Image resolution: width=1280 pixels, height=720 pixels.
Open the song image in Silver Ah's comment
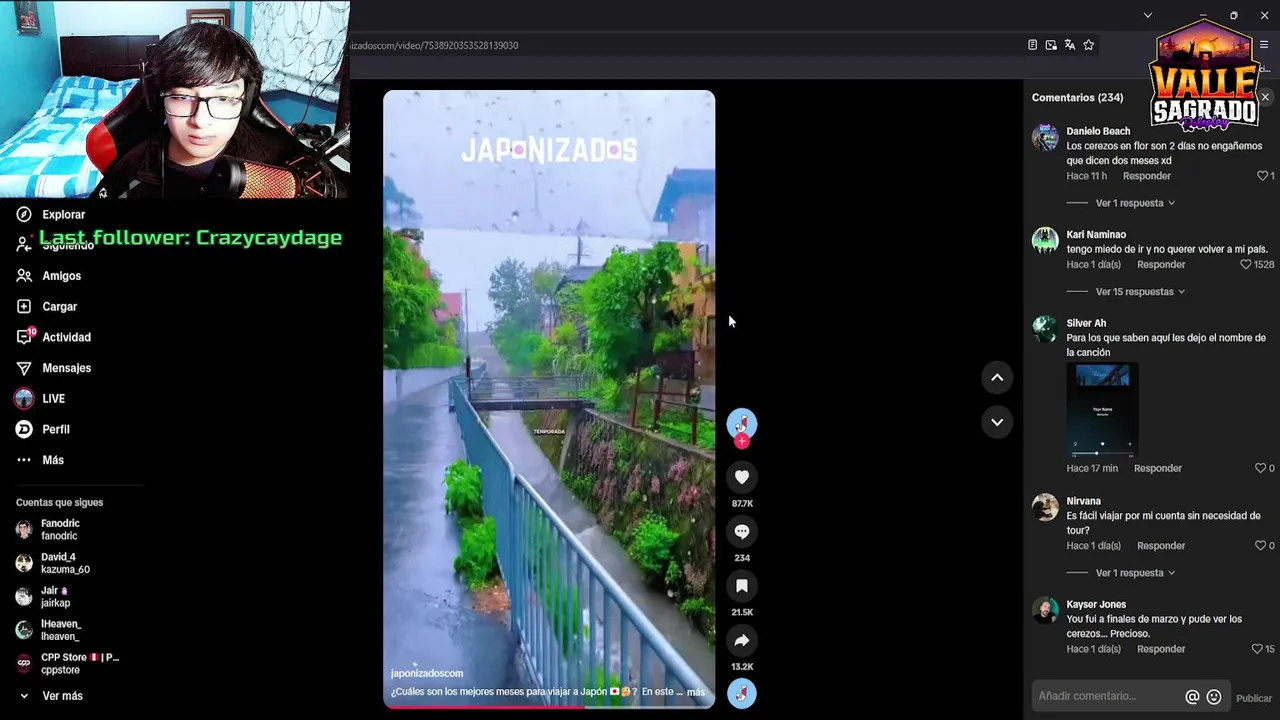1102,410
